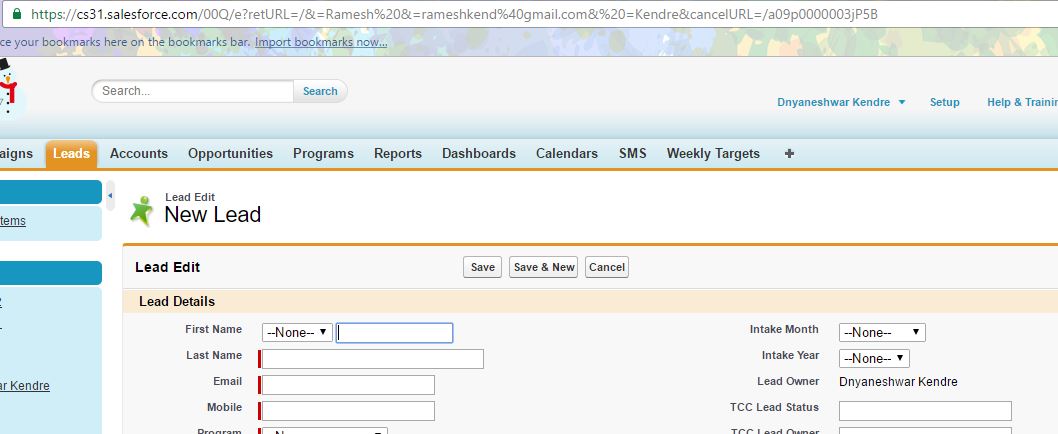Open the Help & Training link

[x=1022, y=103]
